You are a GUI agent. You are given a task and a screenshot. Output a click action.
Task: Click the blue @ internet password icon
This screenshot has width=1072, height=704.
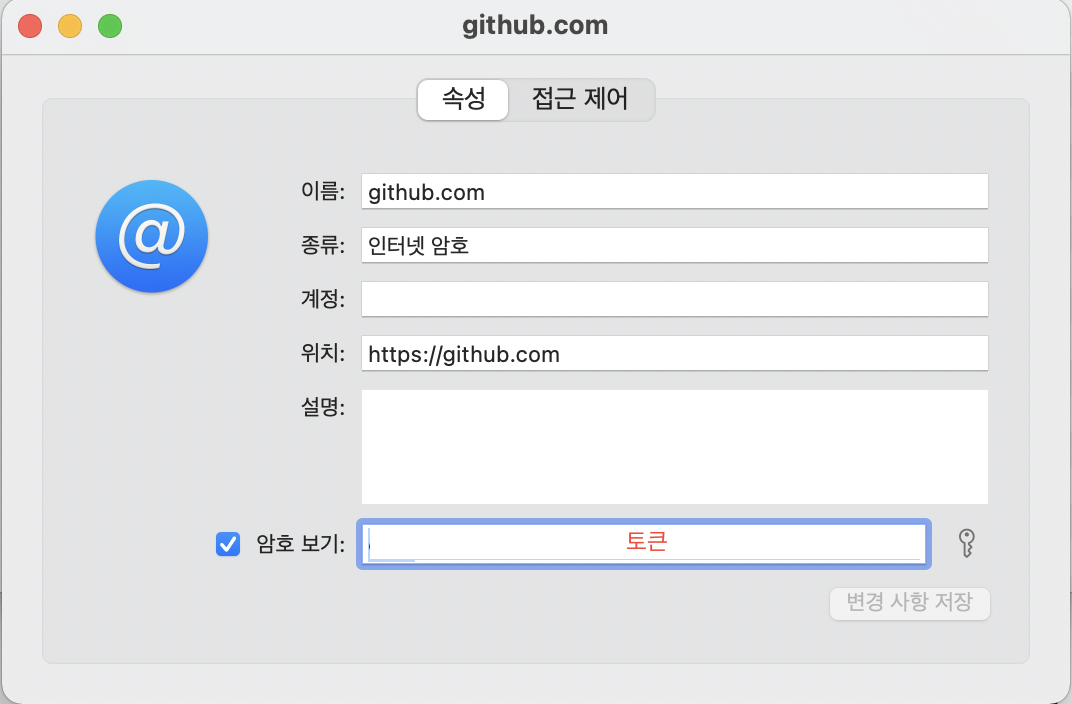click(x=152, y=236)
